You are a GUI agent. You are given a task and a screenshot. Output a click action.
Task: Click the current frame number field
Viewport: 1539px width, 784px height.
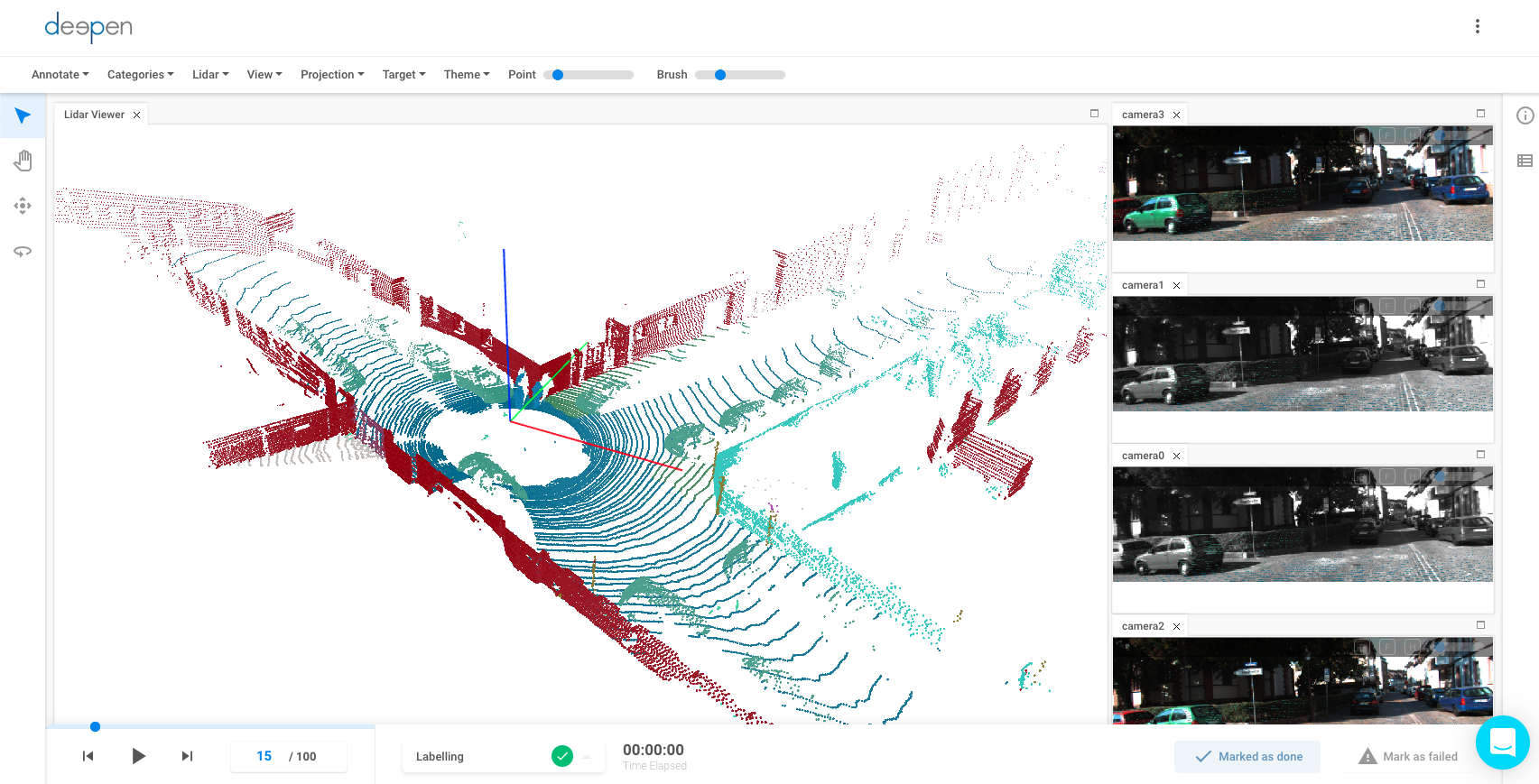(264, 756)
